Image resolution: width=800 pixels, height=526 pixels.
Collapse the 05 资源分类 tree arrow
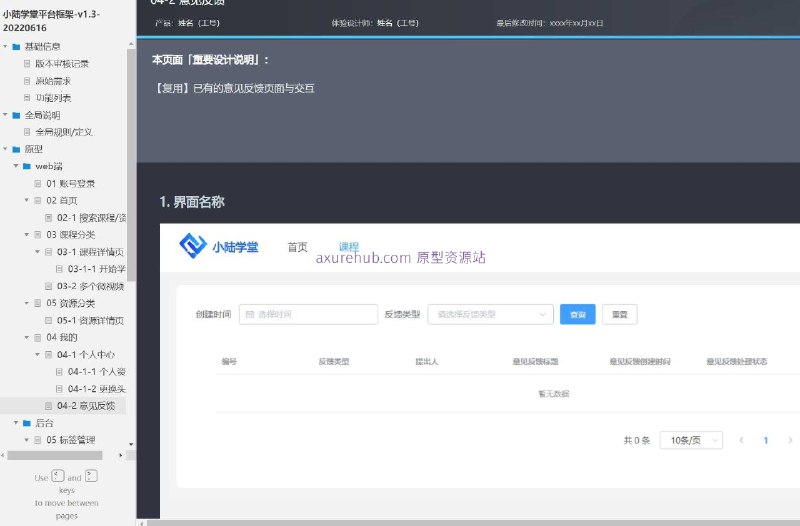coord(27,303)
